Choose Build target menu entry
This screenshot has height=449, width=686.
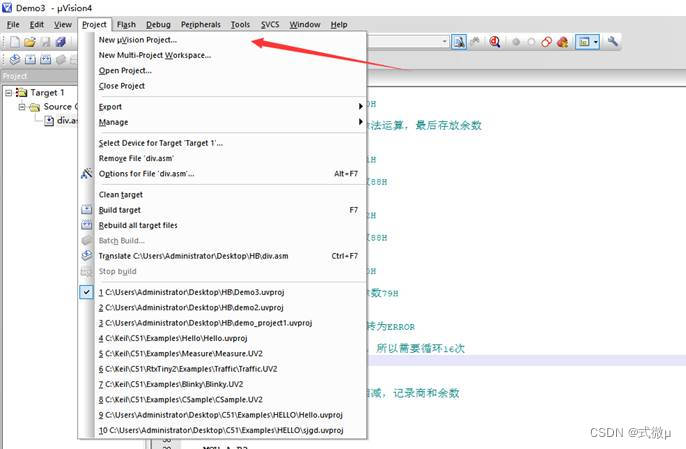(x=223, y=210)
